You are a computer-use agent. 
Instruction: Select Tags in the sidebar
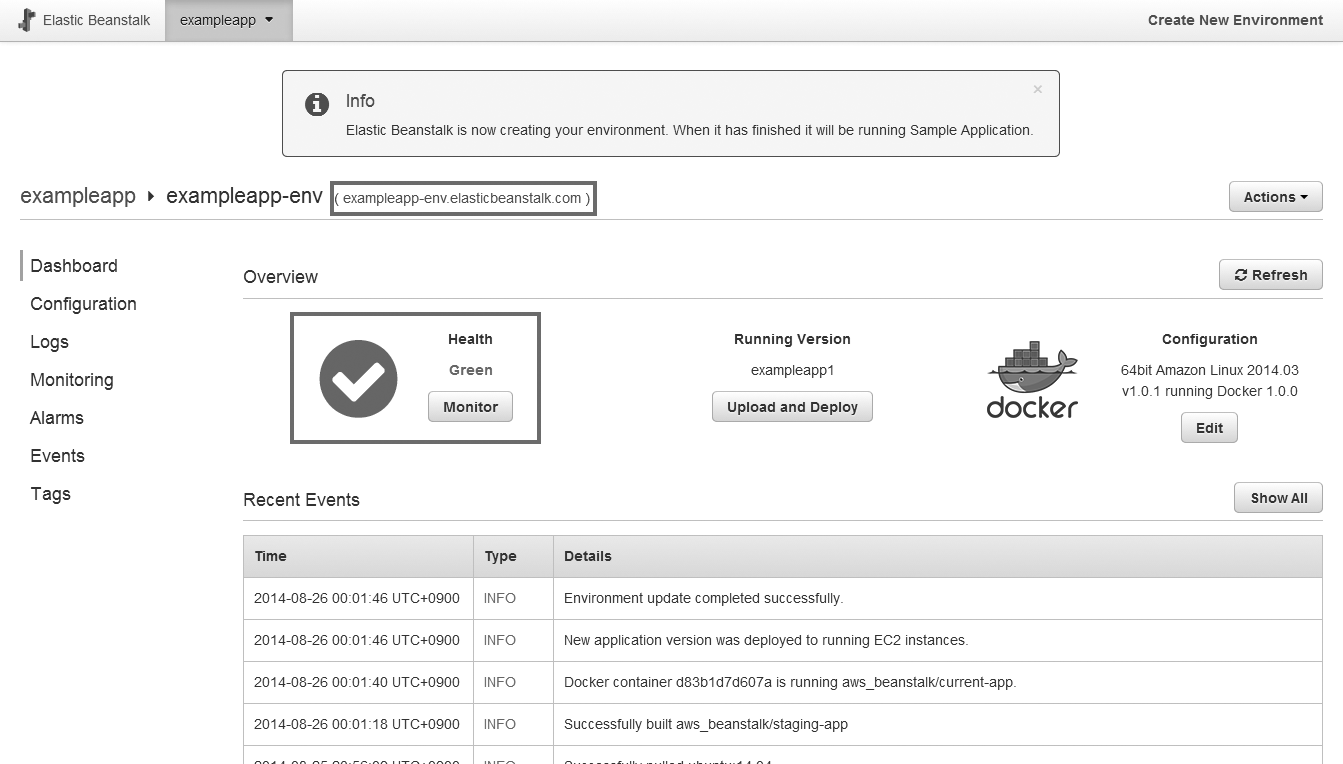50,494
